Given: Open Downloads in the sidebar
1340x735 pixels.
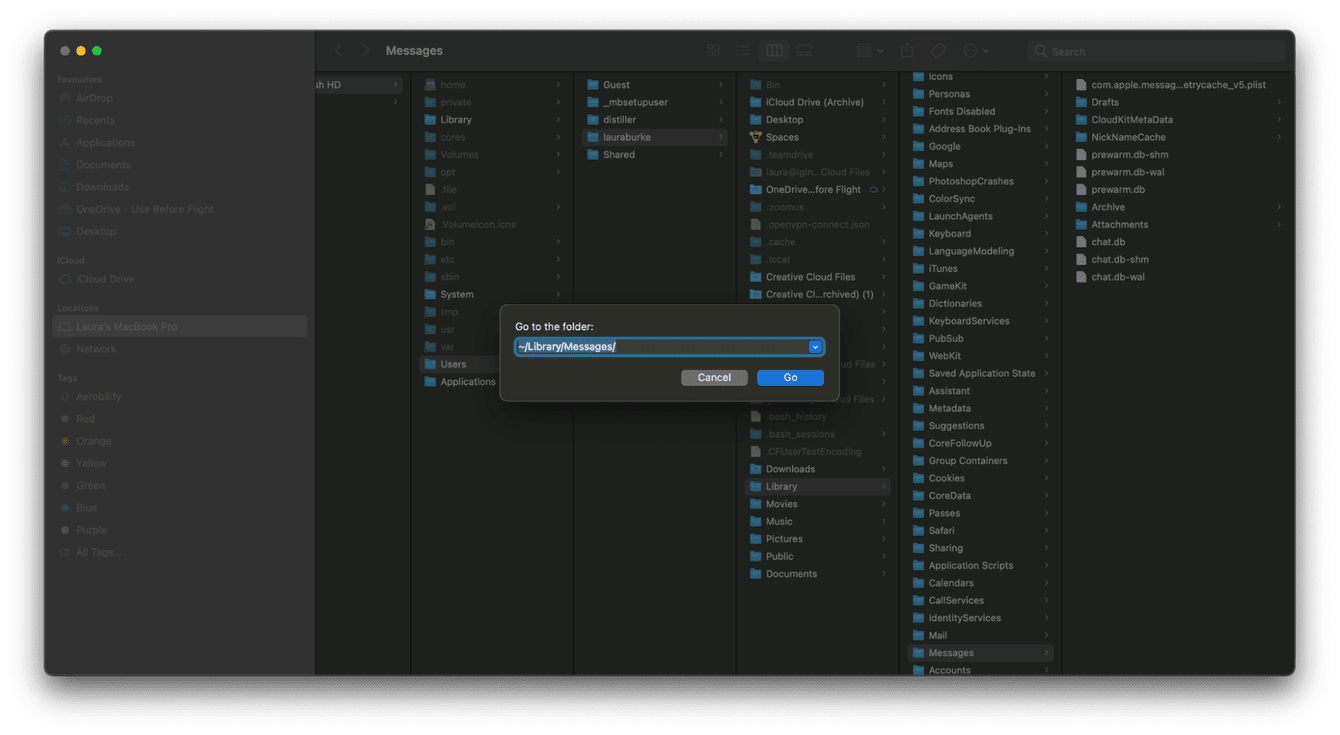Looking at the screenshot, I should point(102,187).
